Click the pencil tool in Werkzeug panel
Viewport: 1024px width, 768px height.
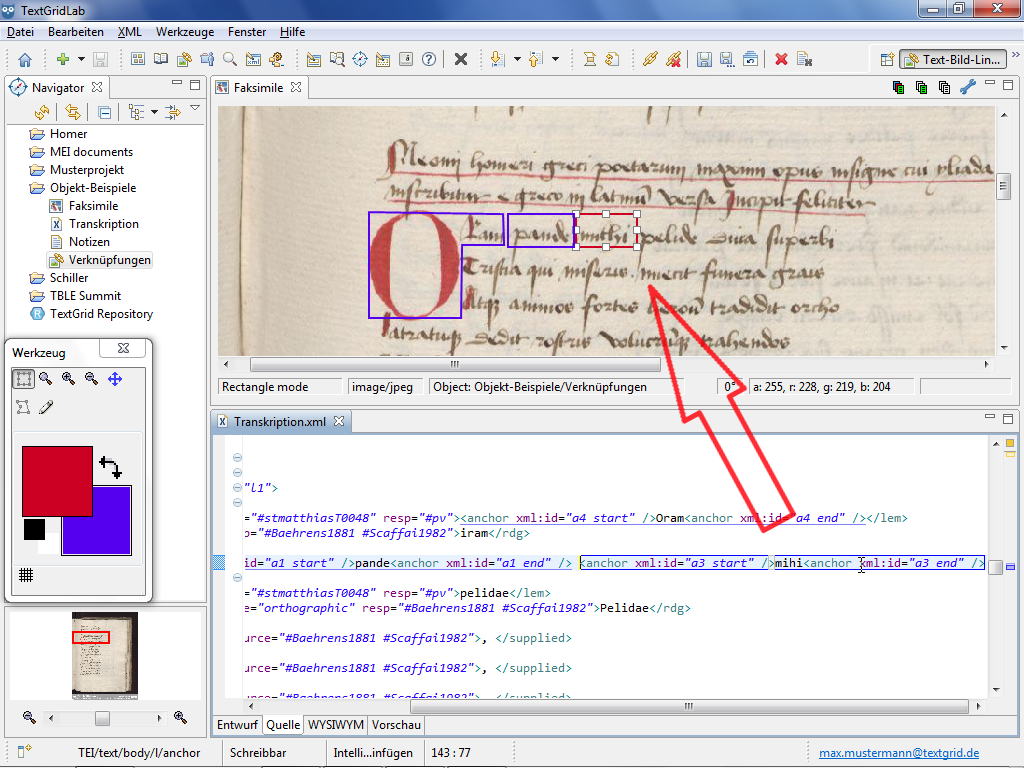click(46, 407)
